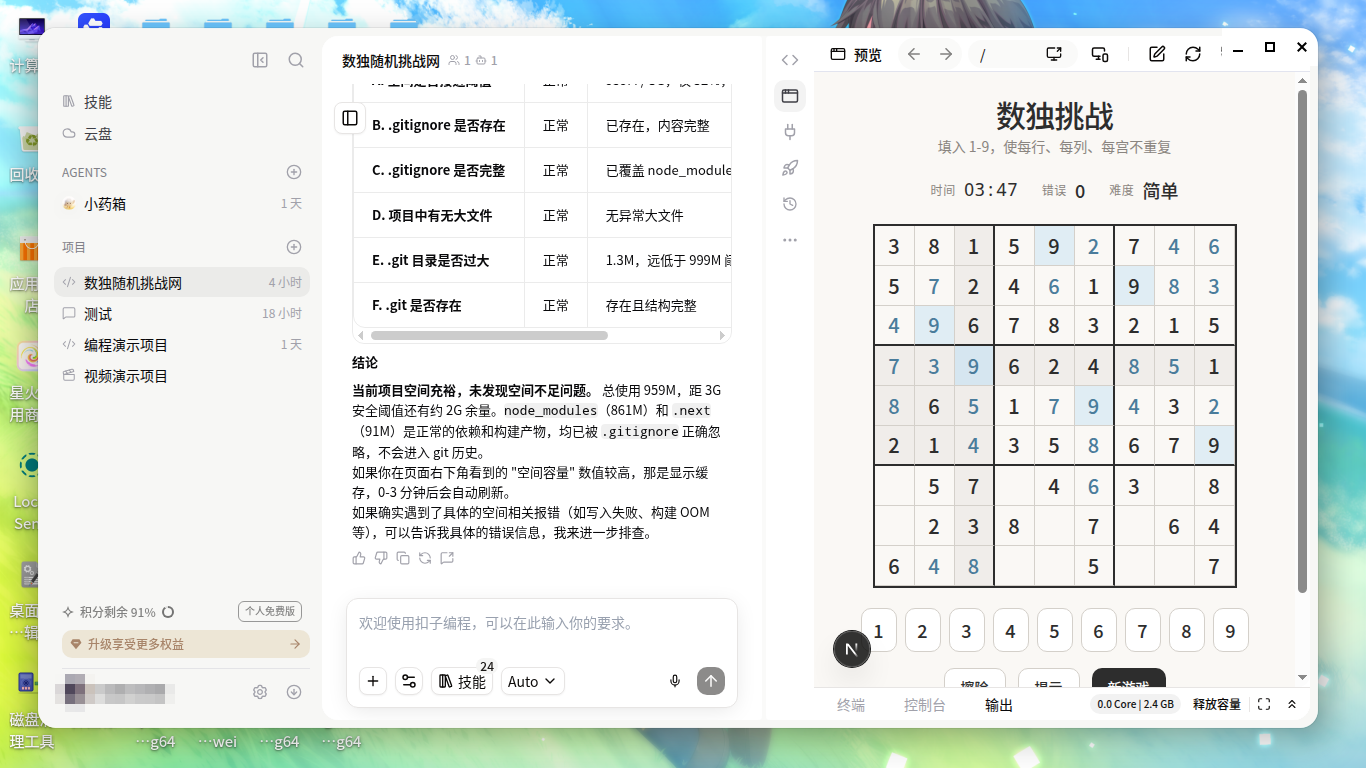
Task: Expand the bottom panel chevron
Action: point(1292,704)
